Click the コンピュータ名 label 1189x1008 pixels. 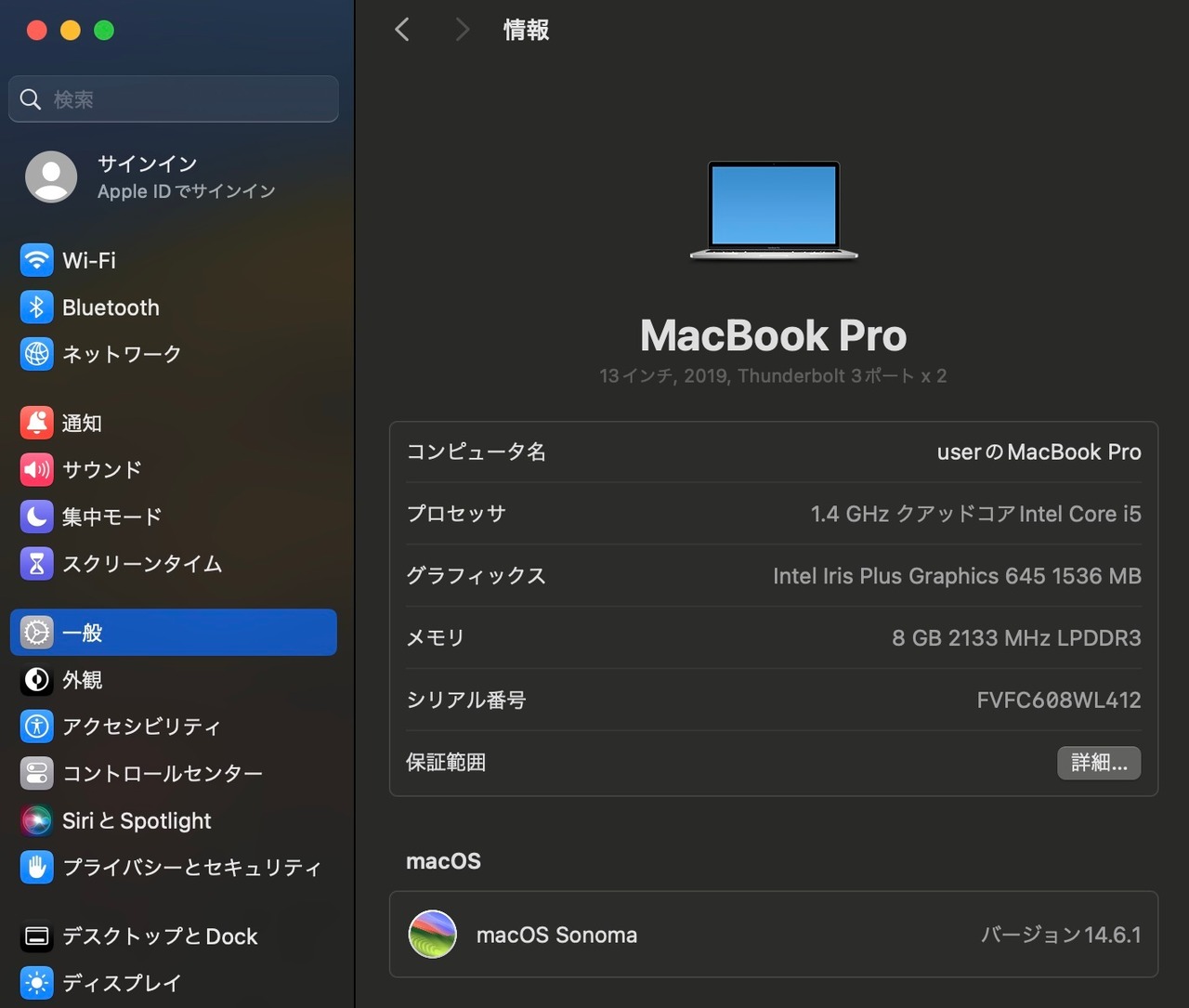[476, 452]
